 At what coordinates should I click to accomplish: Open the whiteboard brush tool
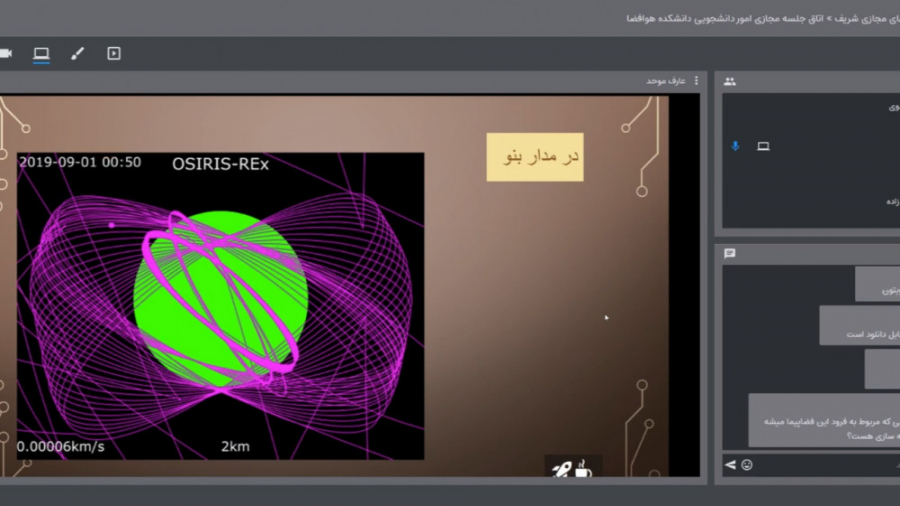[77, 53]
